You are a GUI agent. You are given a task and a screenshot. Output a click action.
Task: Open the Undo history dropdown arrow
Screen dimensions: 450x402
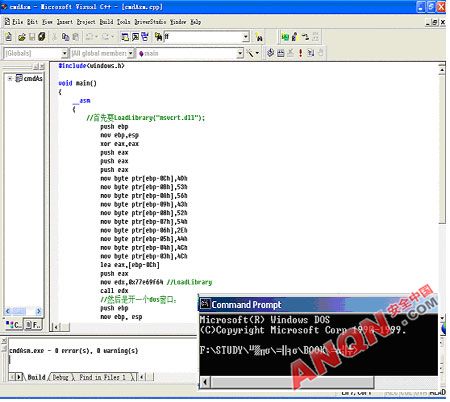[97, 37]
